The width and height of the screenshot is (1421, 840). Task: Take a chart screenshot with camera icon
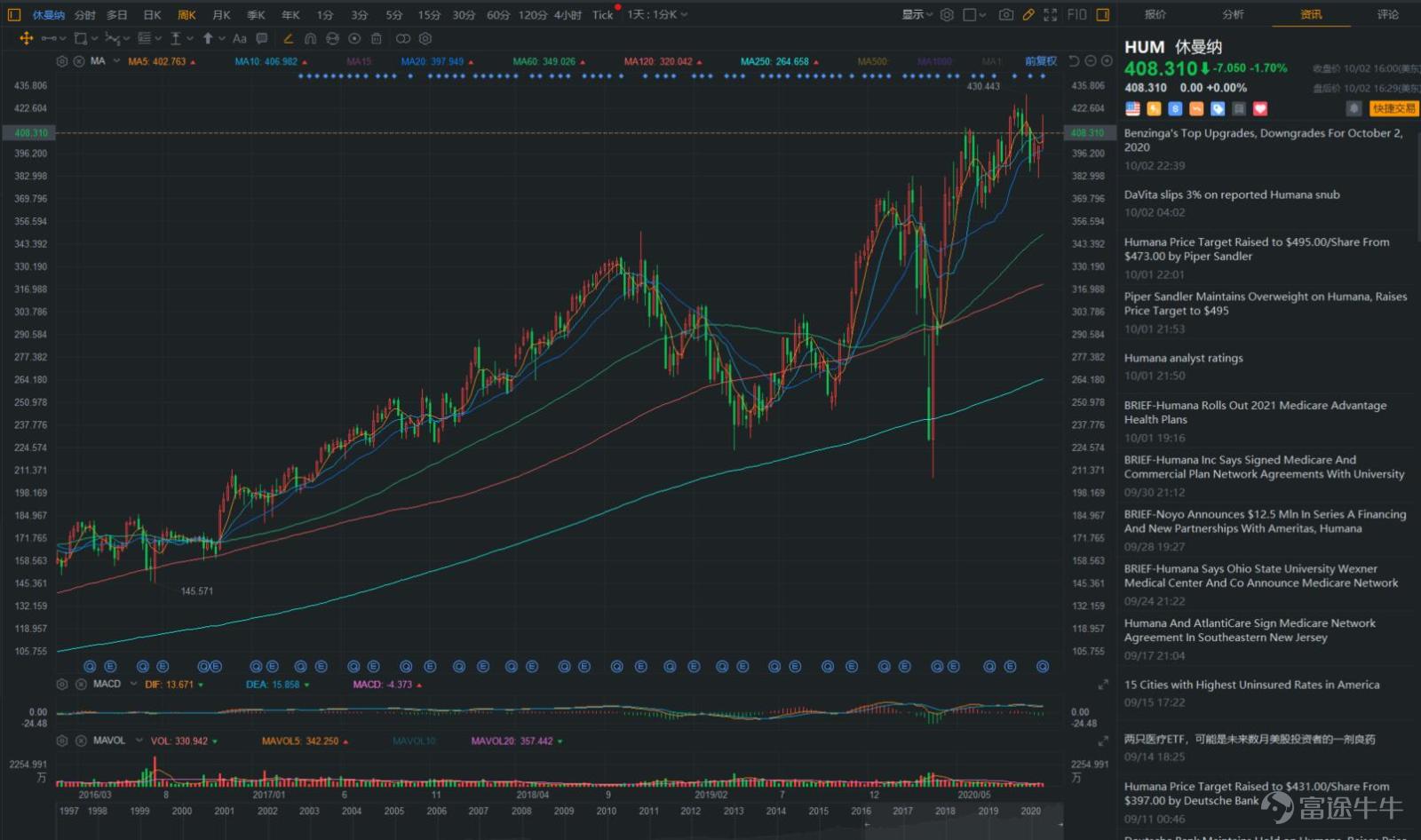point(1005,14)
